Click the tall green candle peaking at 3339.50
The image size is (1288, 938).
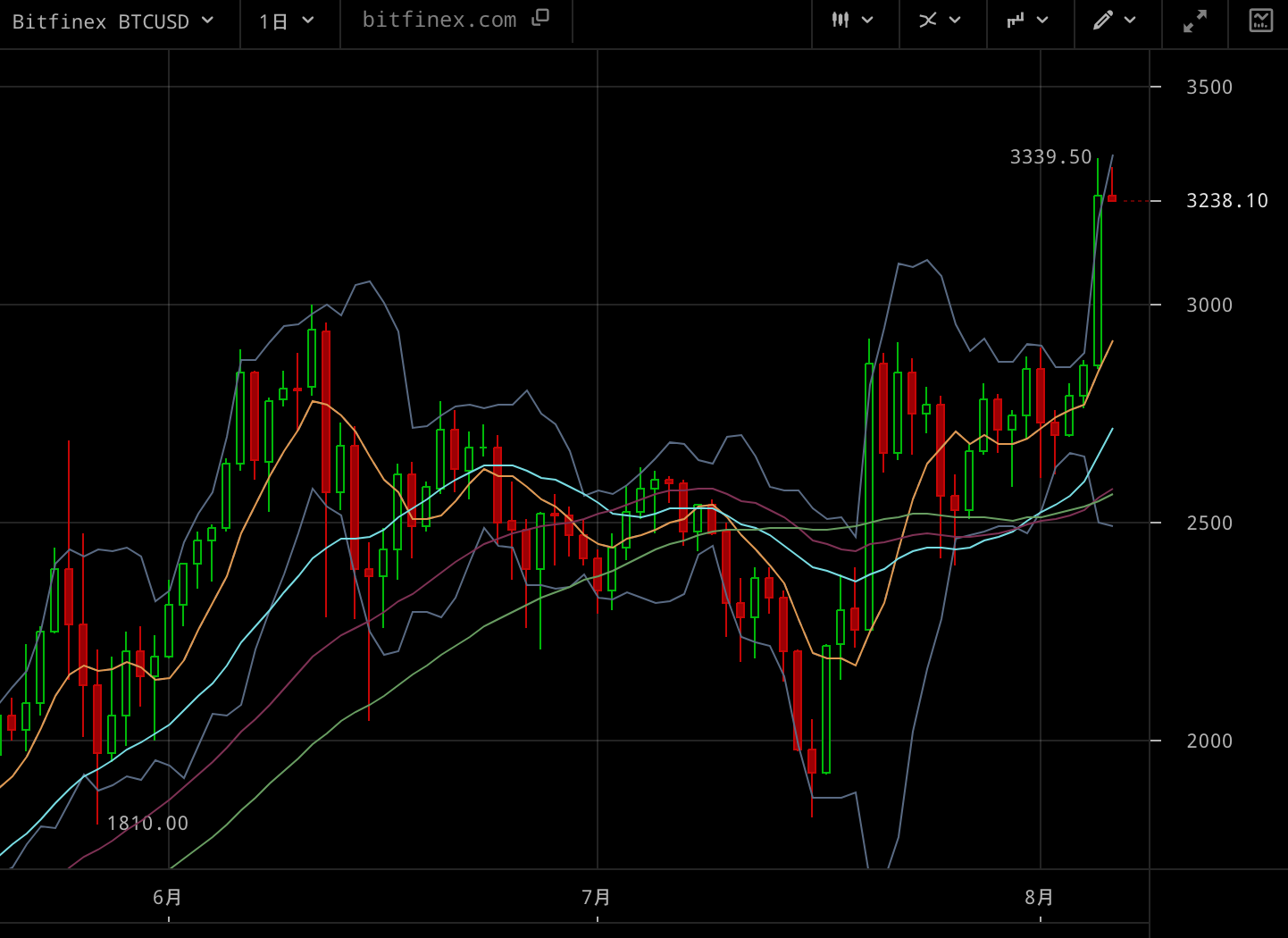coord(1098,281)
